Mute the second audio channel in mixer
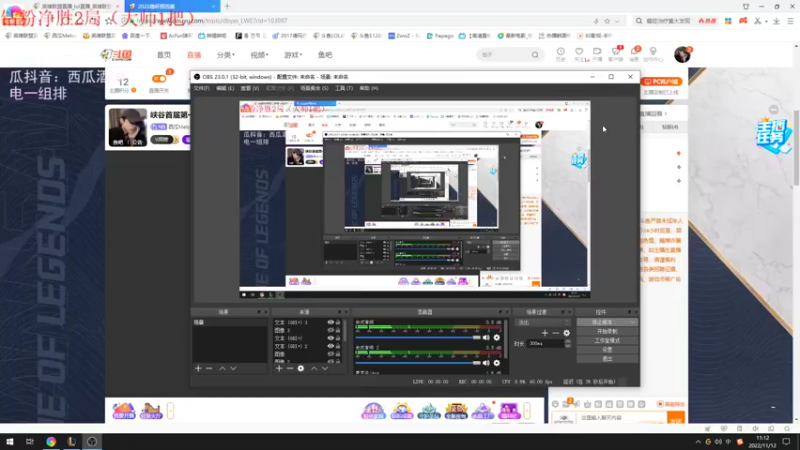The height and width of the screenshot is (450, 800). coord(486,363)
